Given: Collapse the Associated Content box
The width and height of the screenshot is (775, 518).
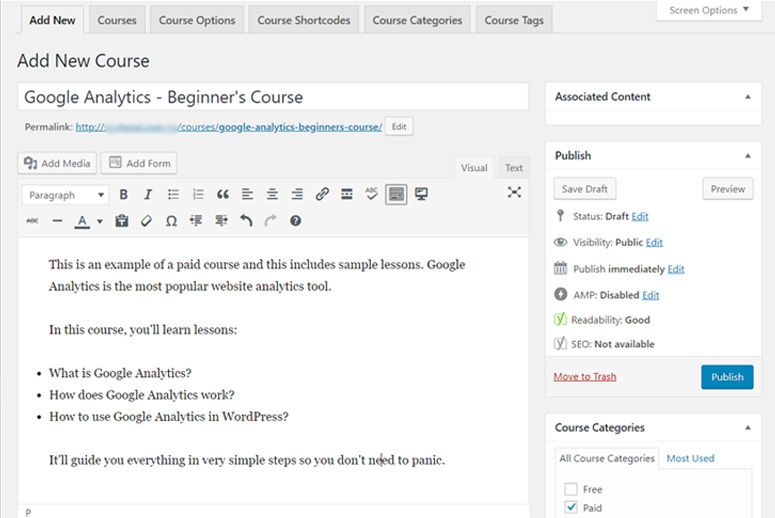Looking at the screenshot, I should pos(748,97).
